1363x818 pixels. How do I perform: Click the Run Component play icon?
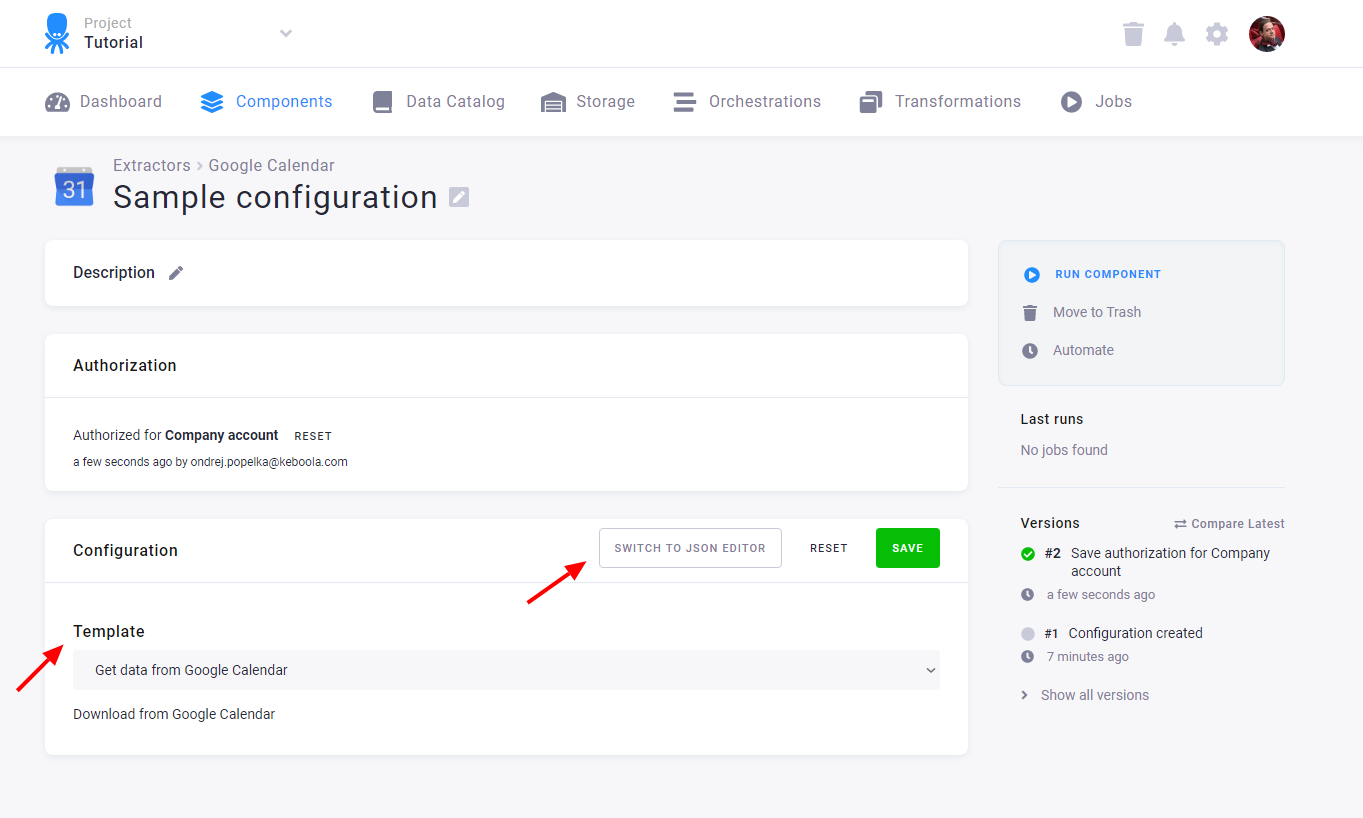coord(1031,275)
